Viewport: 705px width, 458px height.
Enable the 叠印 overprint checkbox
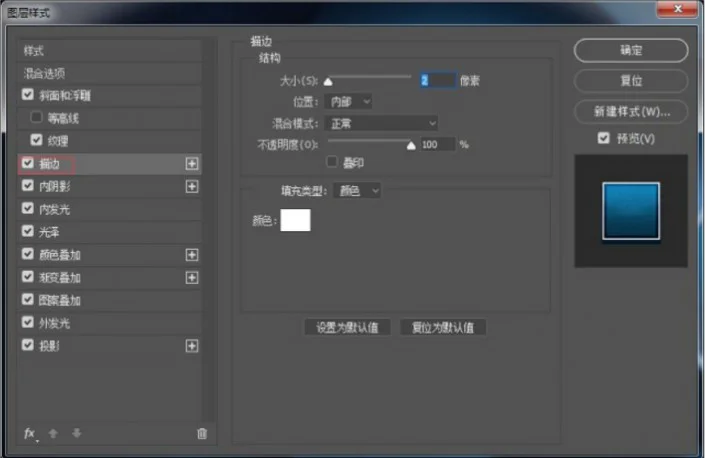click(x=332, y=162)
